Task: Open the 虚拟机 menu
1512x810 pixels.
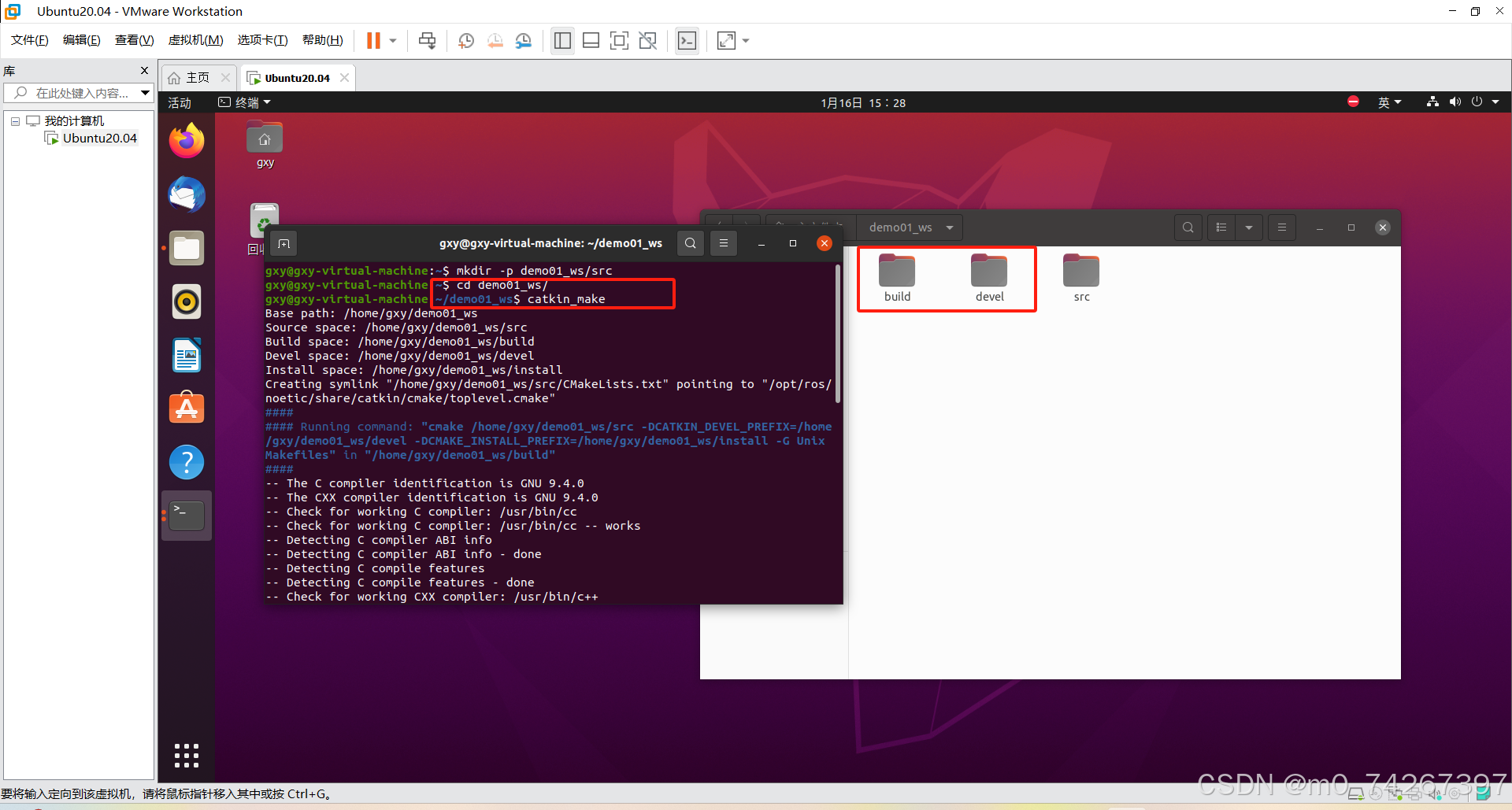Action: 195,40
